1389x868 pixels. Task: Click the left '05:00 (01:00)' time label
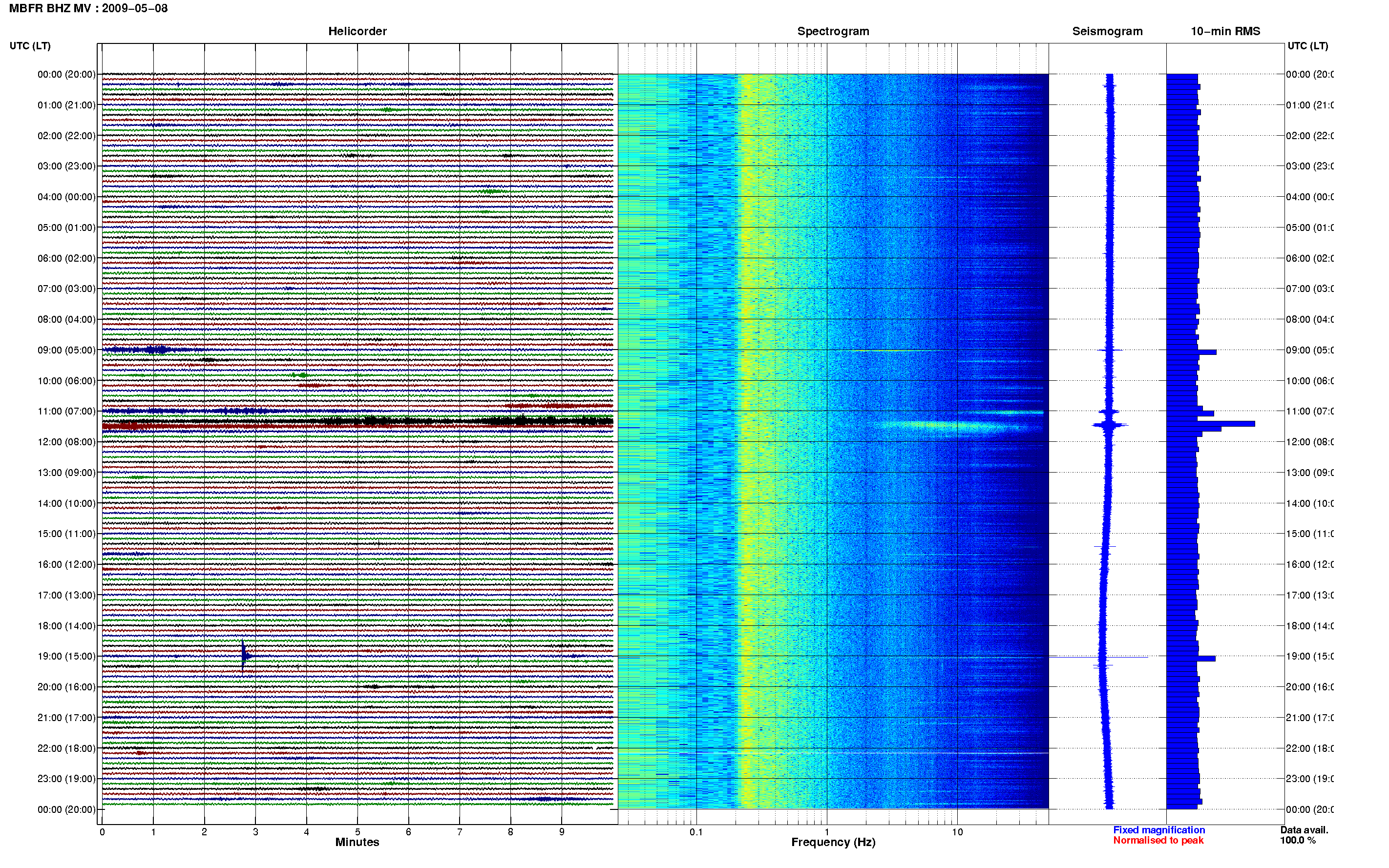click(x=66, y=228)
